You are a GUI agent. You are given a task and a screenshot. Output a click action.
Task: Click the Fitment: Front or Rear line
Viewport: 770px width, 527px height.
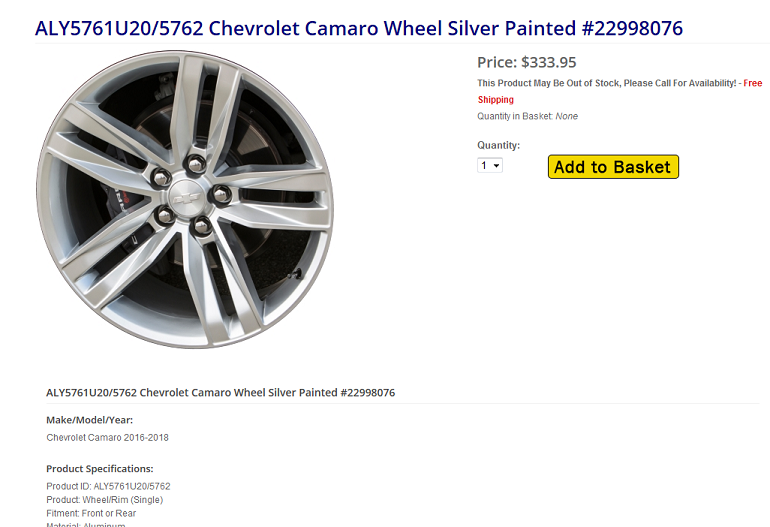[x=91, y=513]
